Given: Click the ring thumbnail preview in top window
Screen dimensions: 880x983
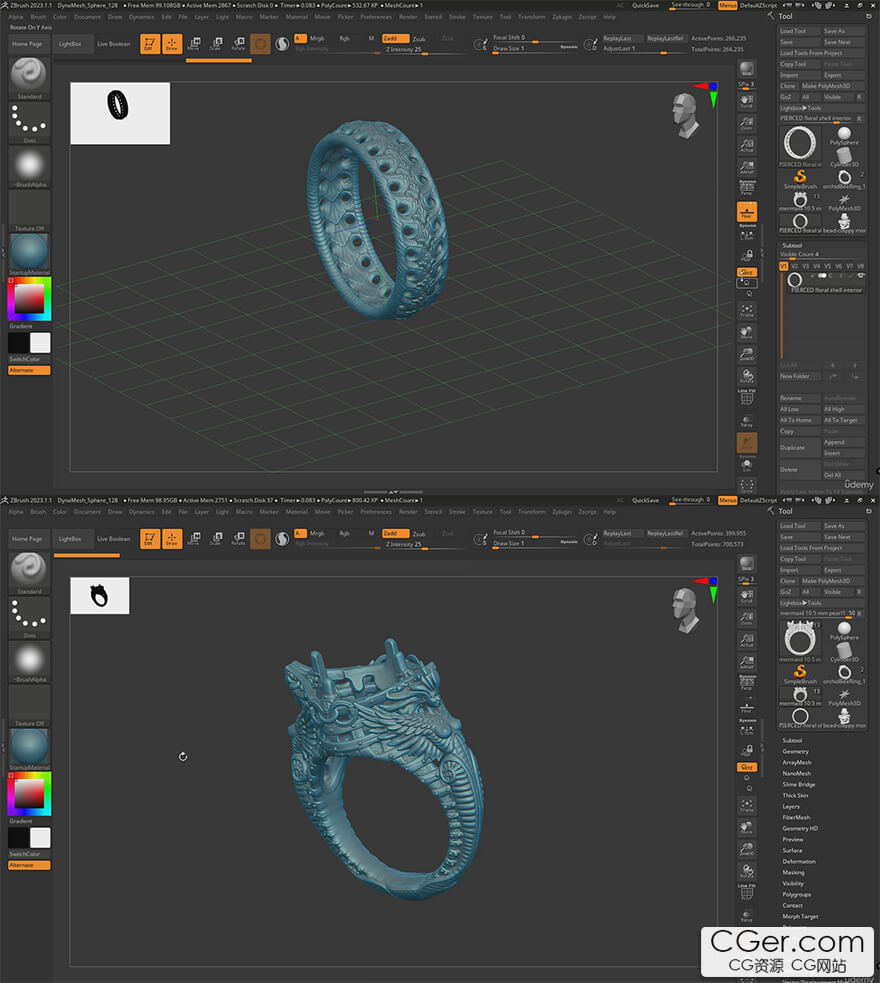Looking at the screenshot, I should 120,113.
